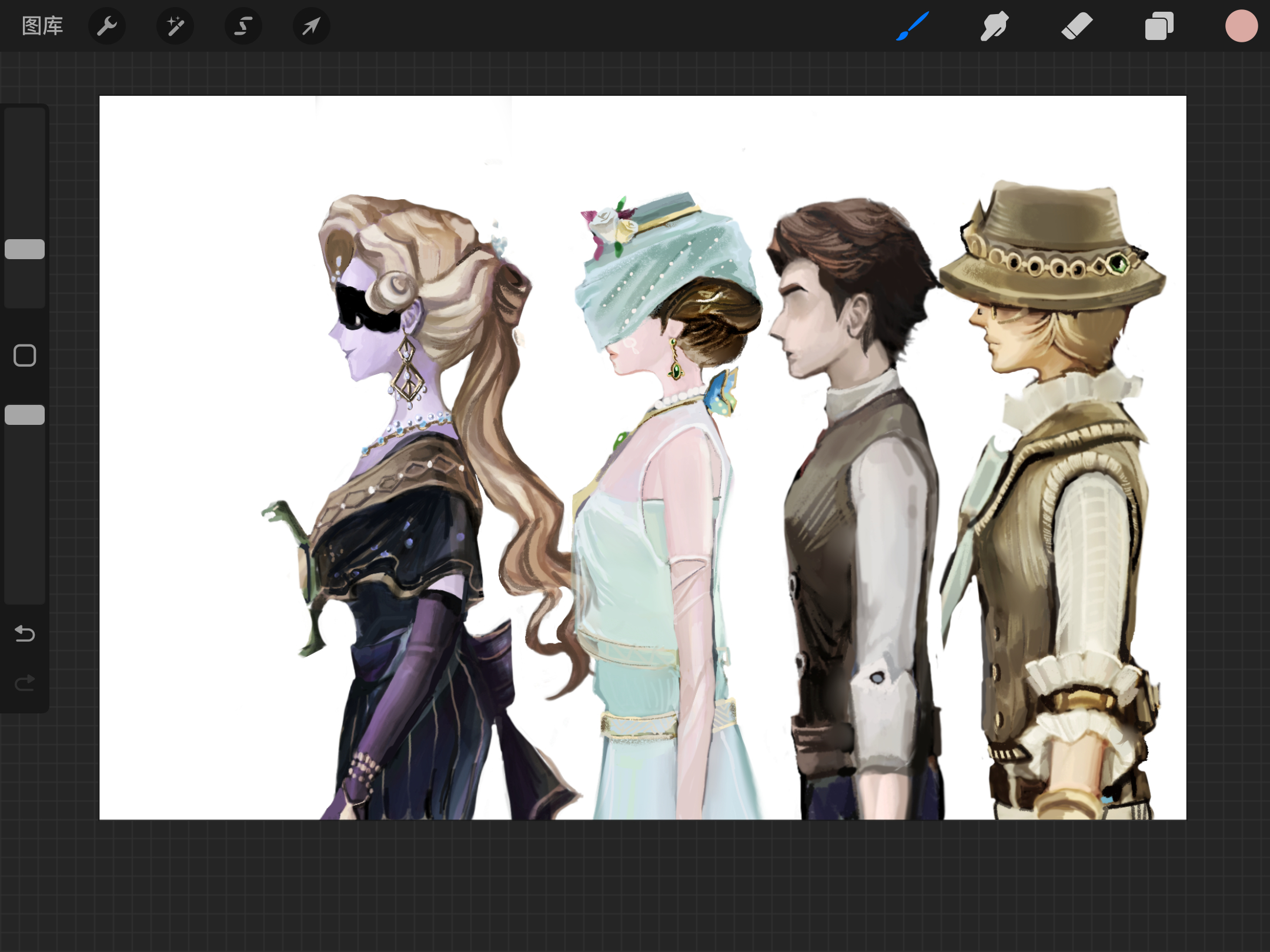Return to the 图库 gallery

tap(42, 26)
